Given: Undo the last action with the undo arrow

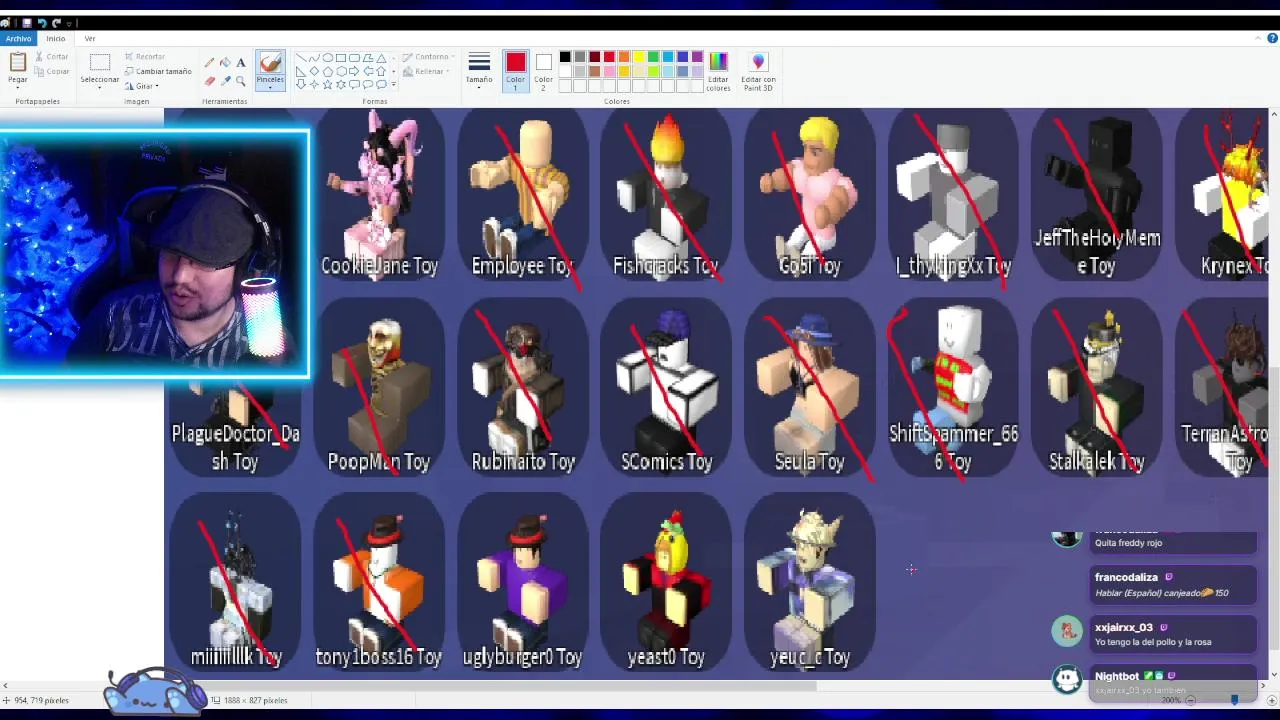Looking at the screenshot, I should (x=42, y=22).
